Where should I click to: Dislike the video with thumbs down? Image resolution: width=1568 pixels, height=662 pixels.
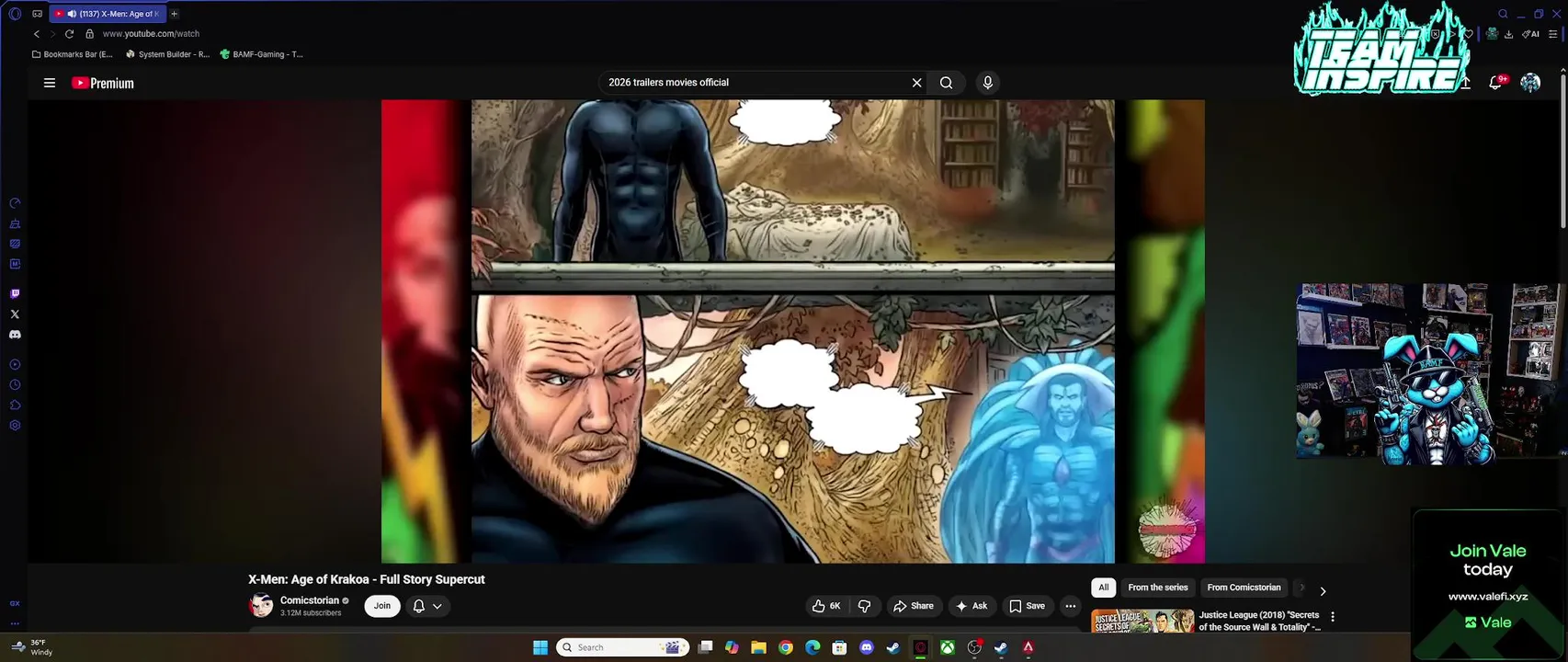pyautogui.click(x=864, y=606)
